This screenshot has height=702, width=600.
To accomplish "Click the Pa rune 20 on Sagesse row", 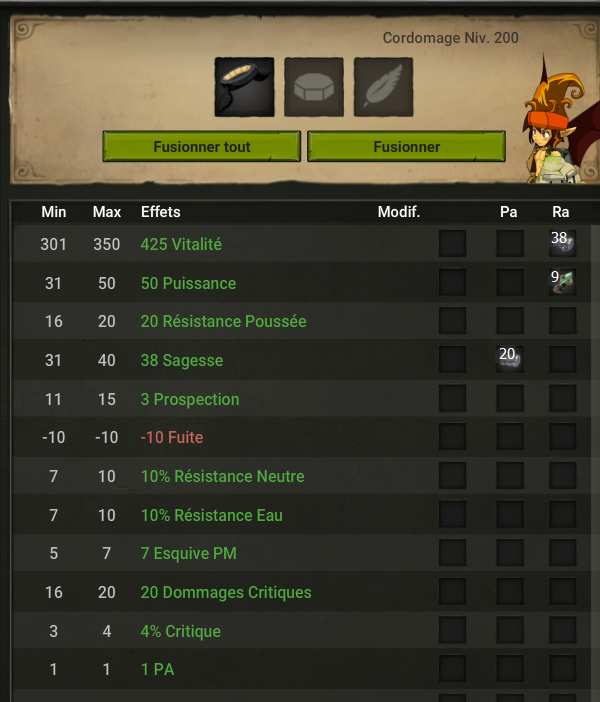I will (510, 359).
